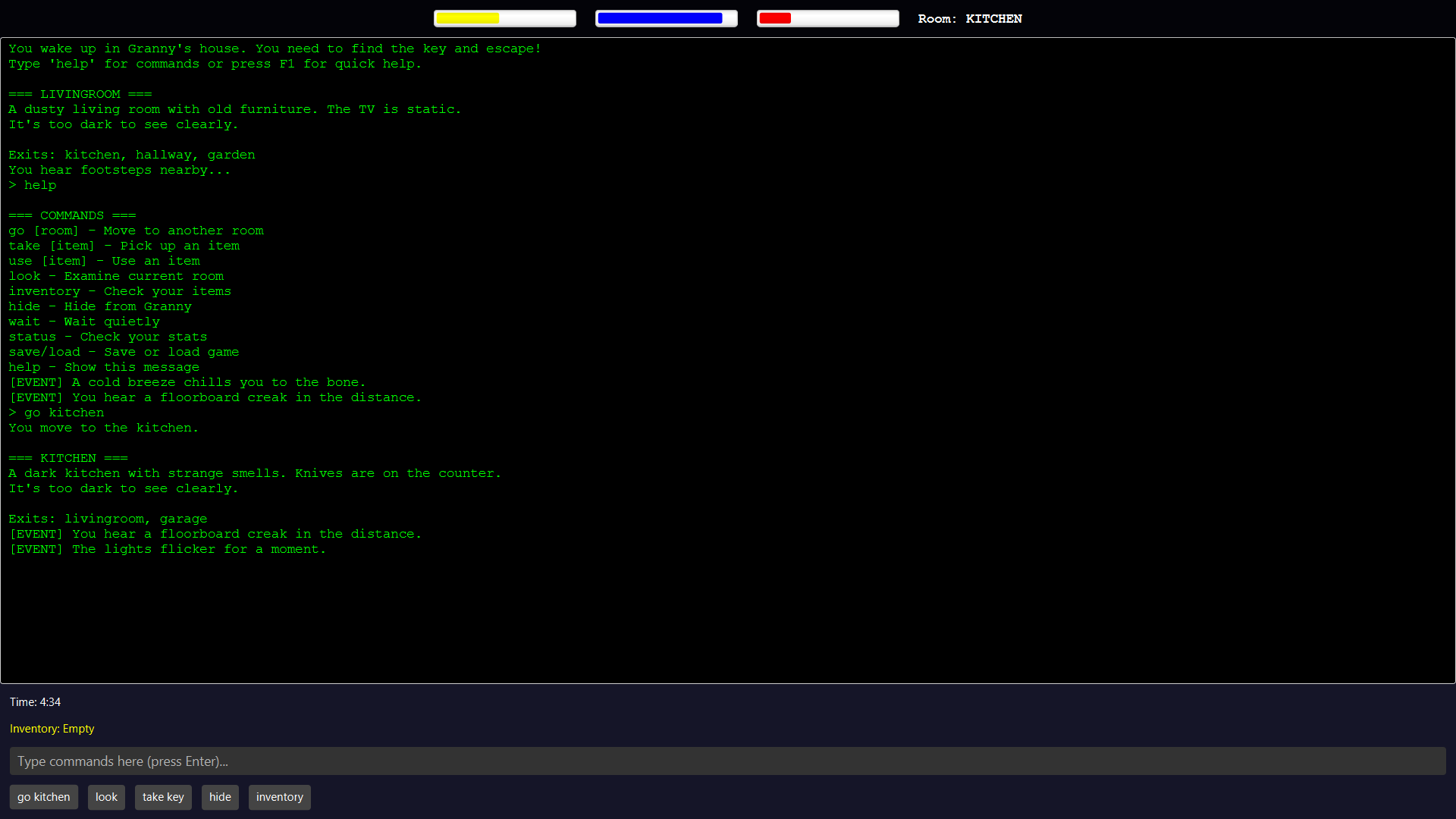
Task: Click the 'lights flicker for a moment' event line
Action: pyautogui.click(x=168, y=549)
